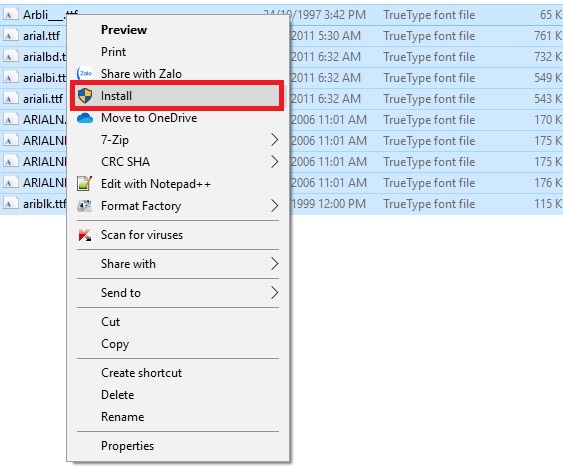Viewport: 563px width, 467px height.
Task: Select the Delete menu entry
Action: pos(118,395)
